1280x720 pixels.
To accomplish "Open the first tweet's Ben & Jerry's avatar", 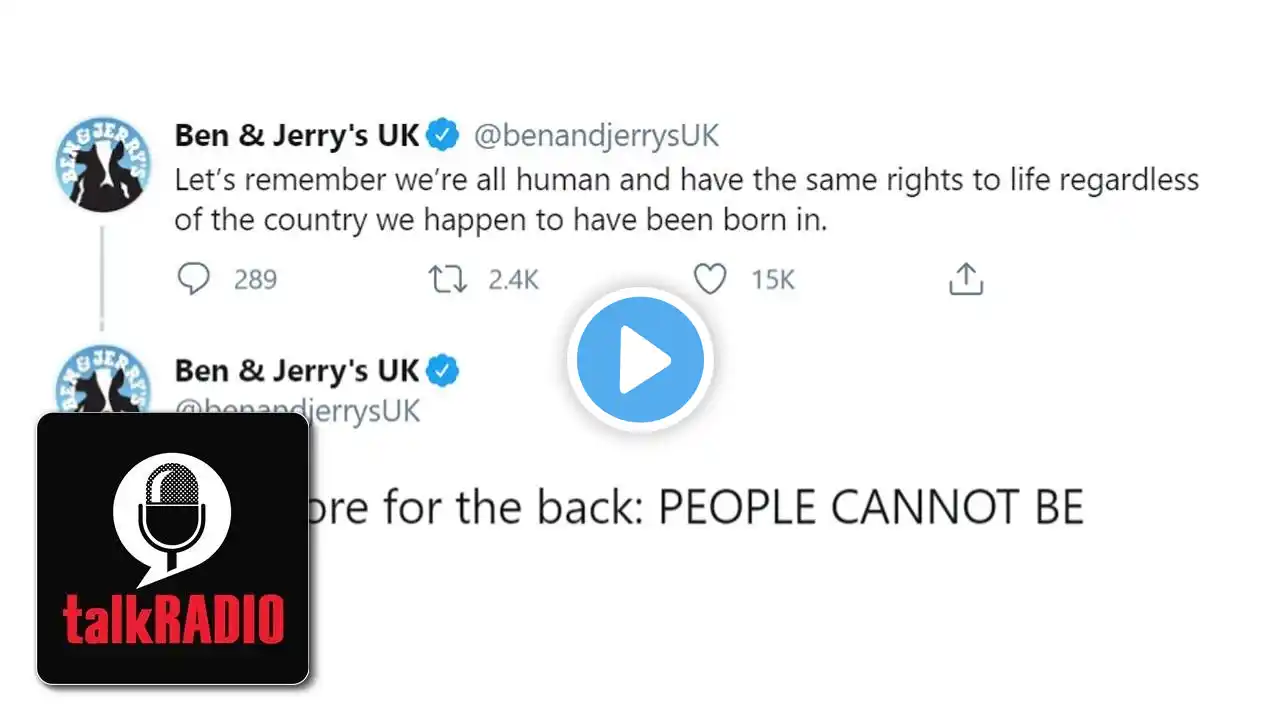I will pos(102,163).
